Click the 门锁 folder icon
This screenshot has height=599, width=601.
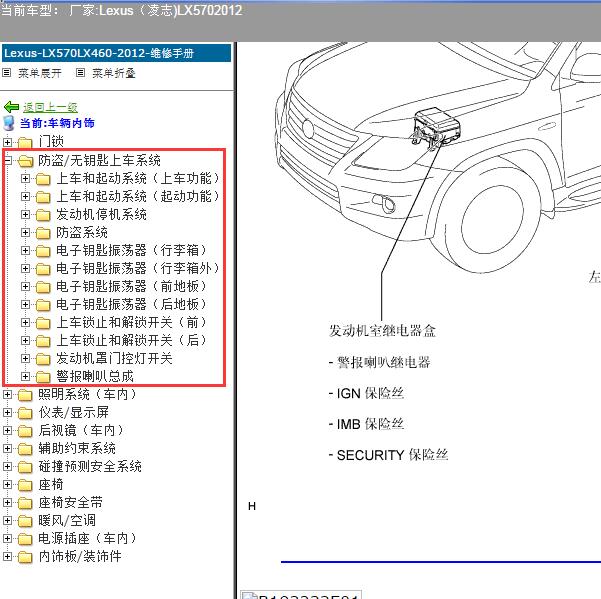pyautogui.click(x=25, y=143)
